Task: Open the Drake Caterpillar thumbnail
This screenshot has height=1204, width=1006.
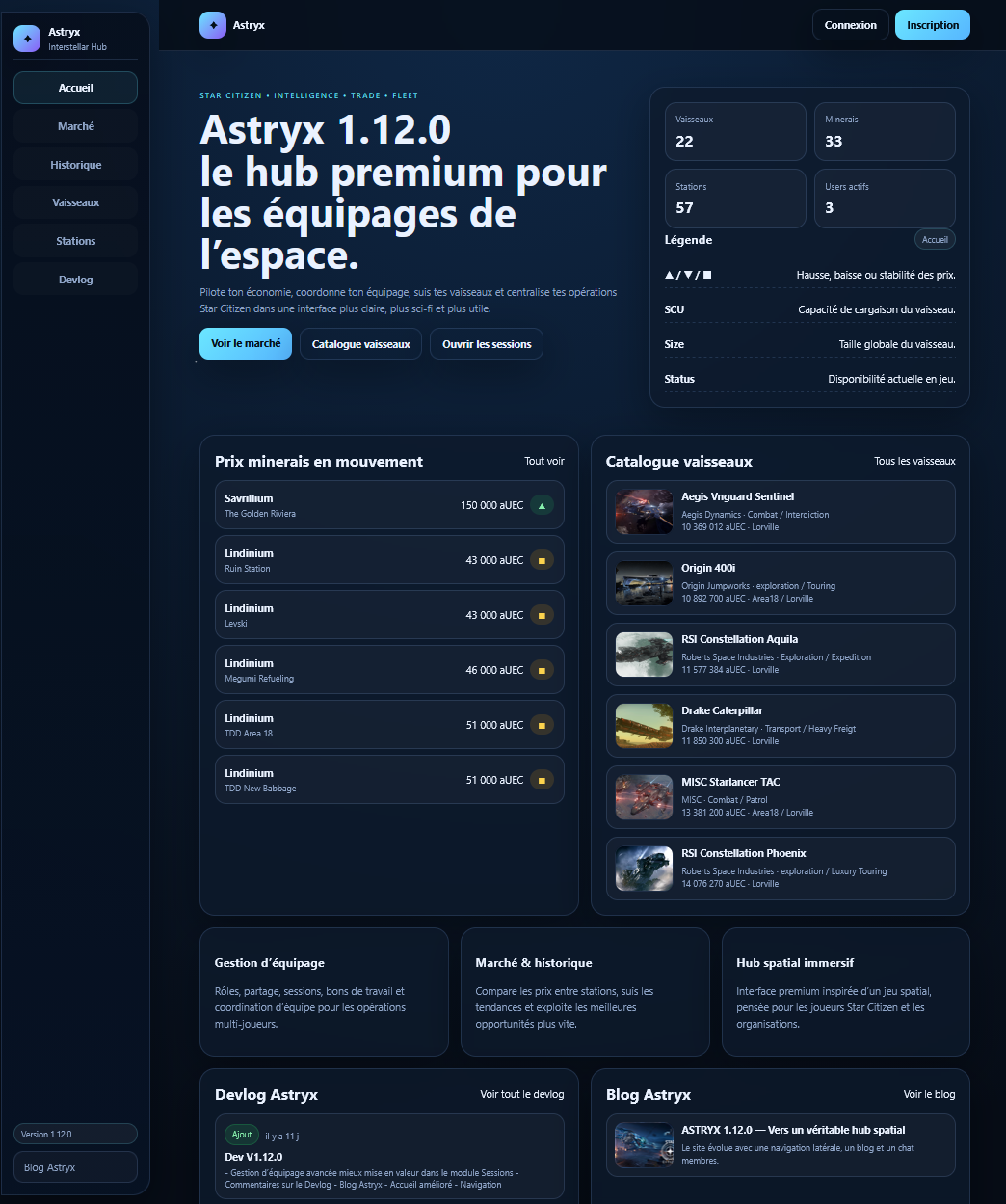Action: pyautogui.click(x=644, y=726)
